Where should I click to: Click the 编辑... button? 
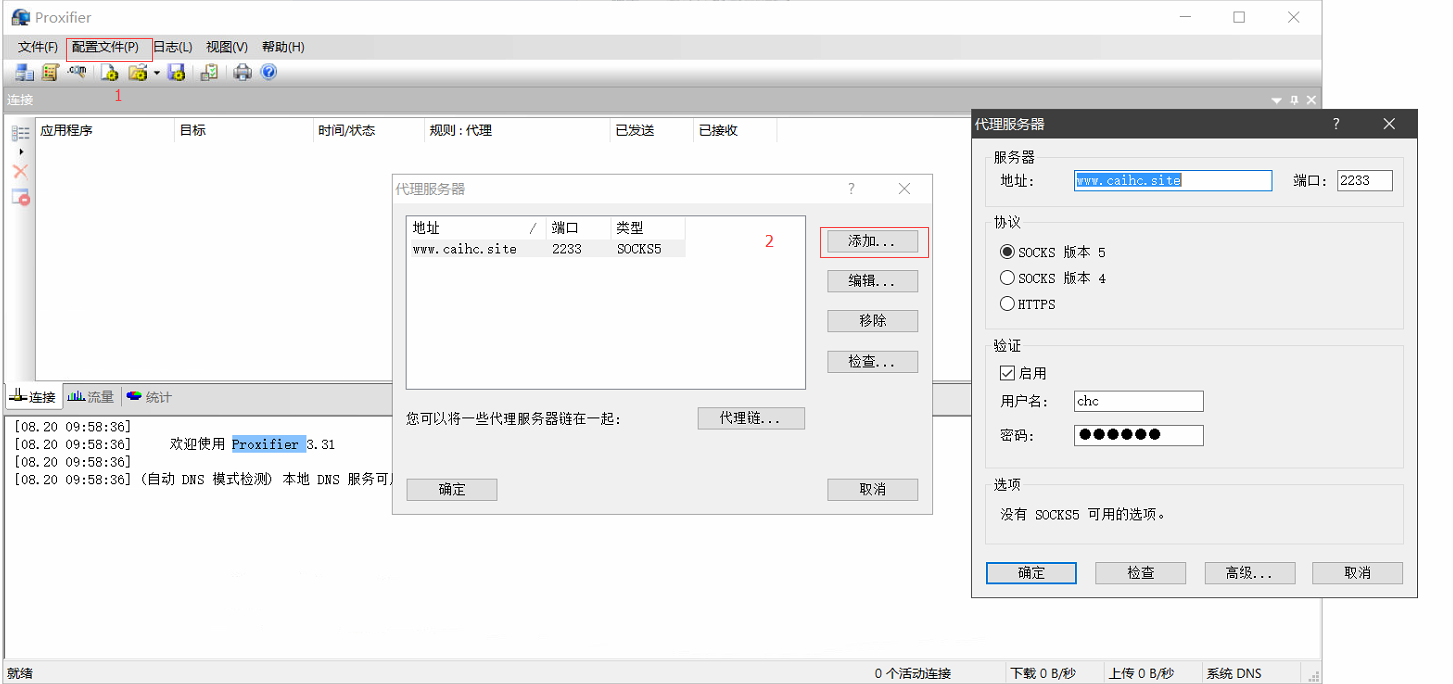tap(872, 281)
